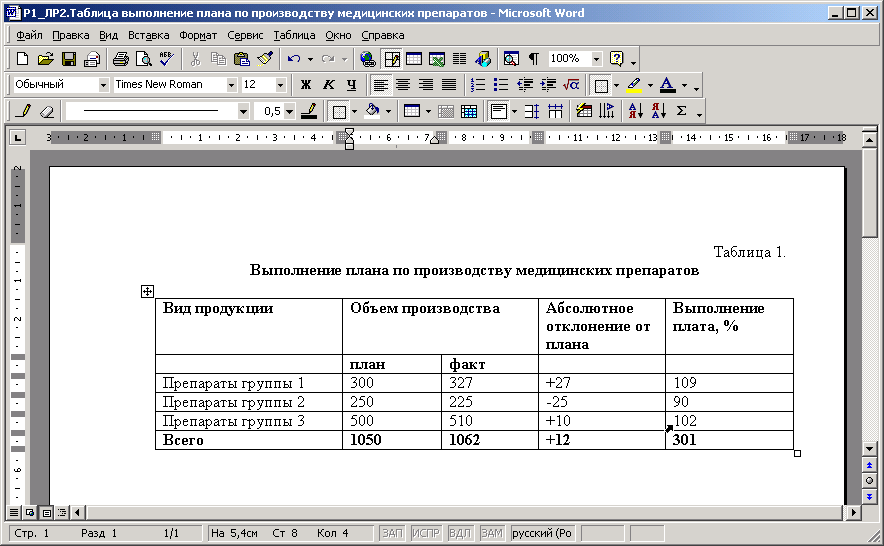Open the Файл menu

[29, 35]
